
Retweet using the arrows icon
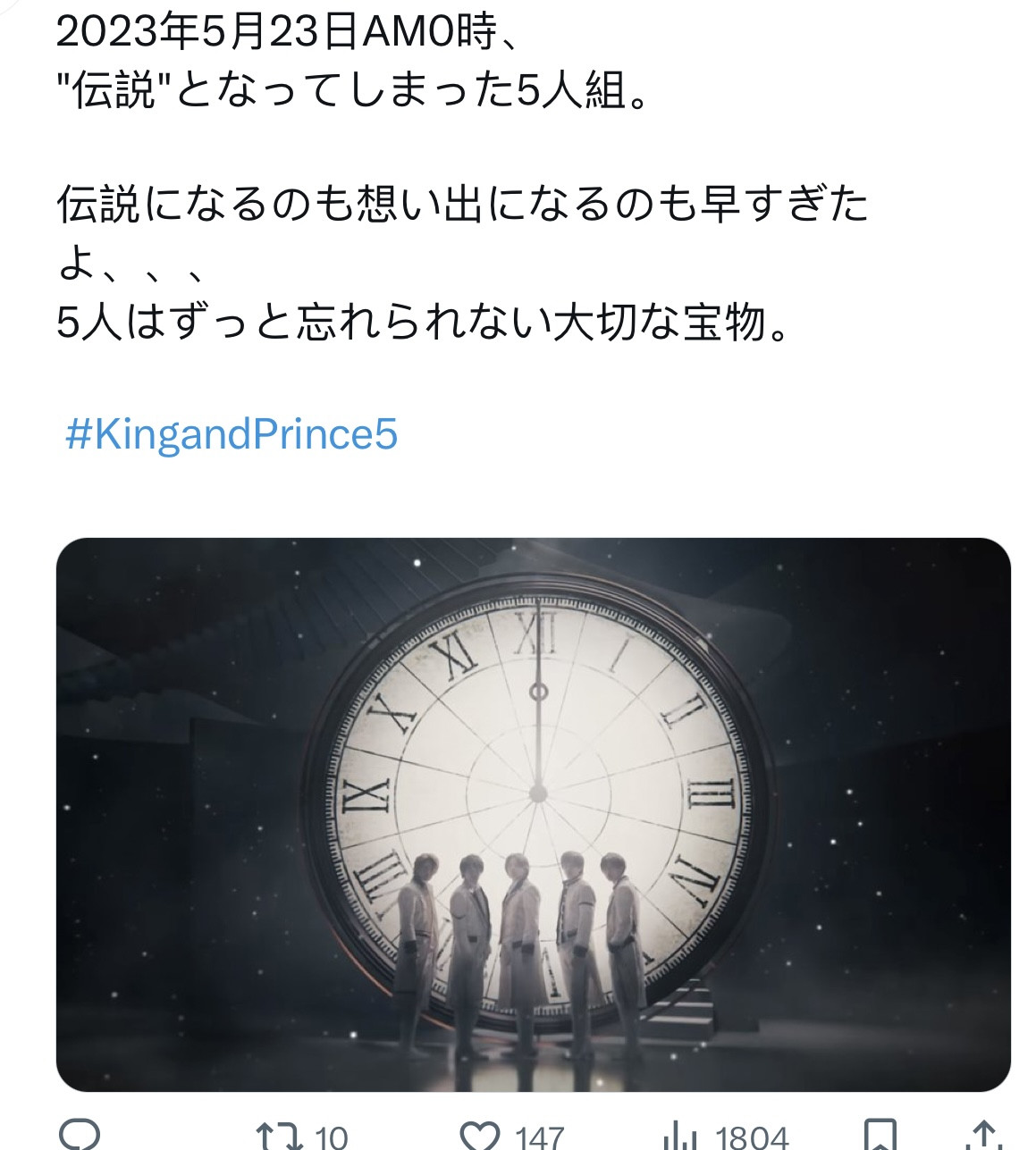tap(276, 1137)
